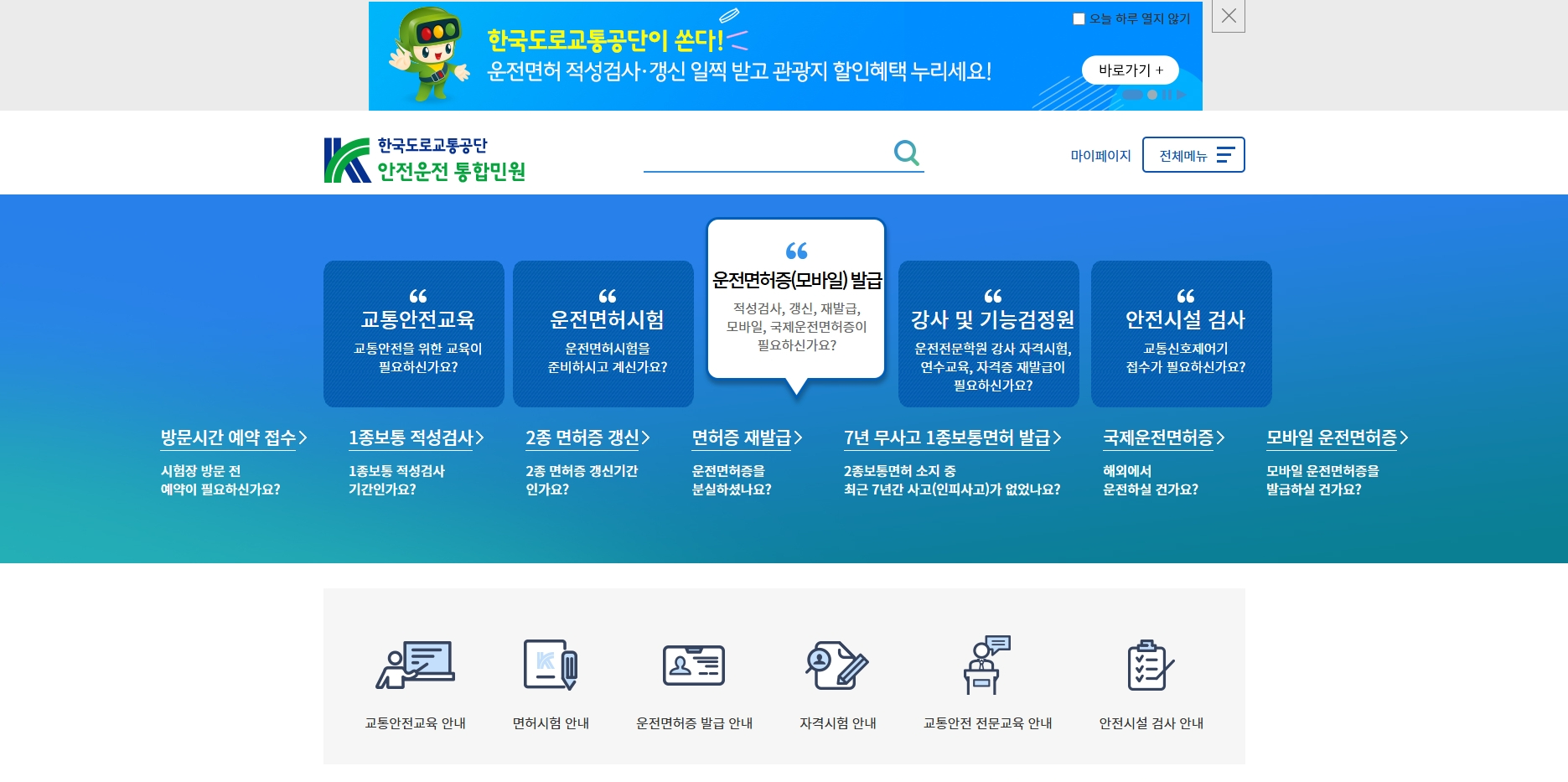
Task: Click '1종보통 적성검사 기간인가요?' text
Action: coord(396,480)
